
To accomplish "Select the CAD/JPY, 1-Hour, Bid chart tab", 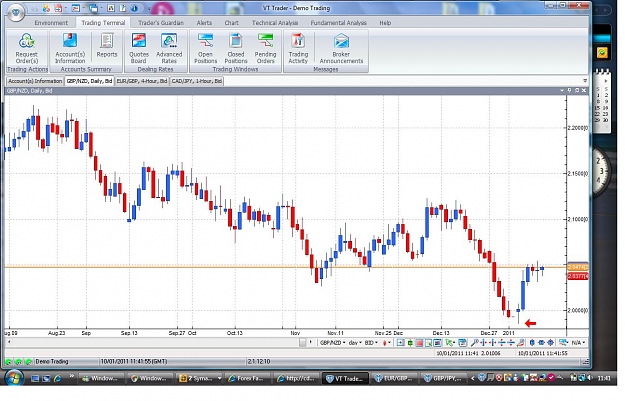I will click(197, 81).
